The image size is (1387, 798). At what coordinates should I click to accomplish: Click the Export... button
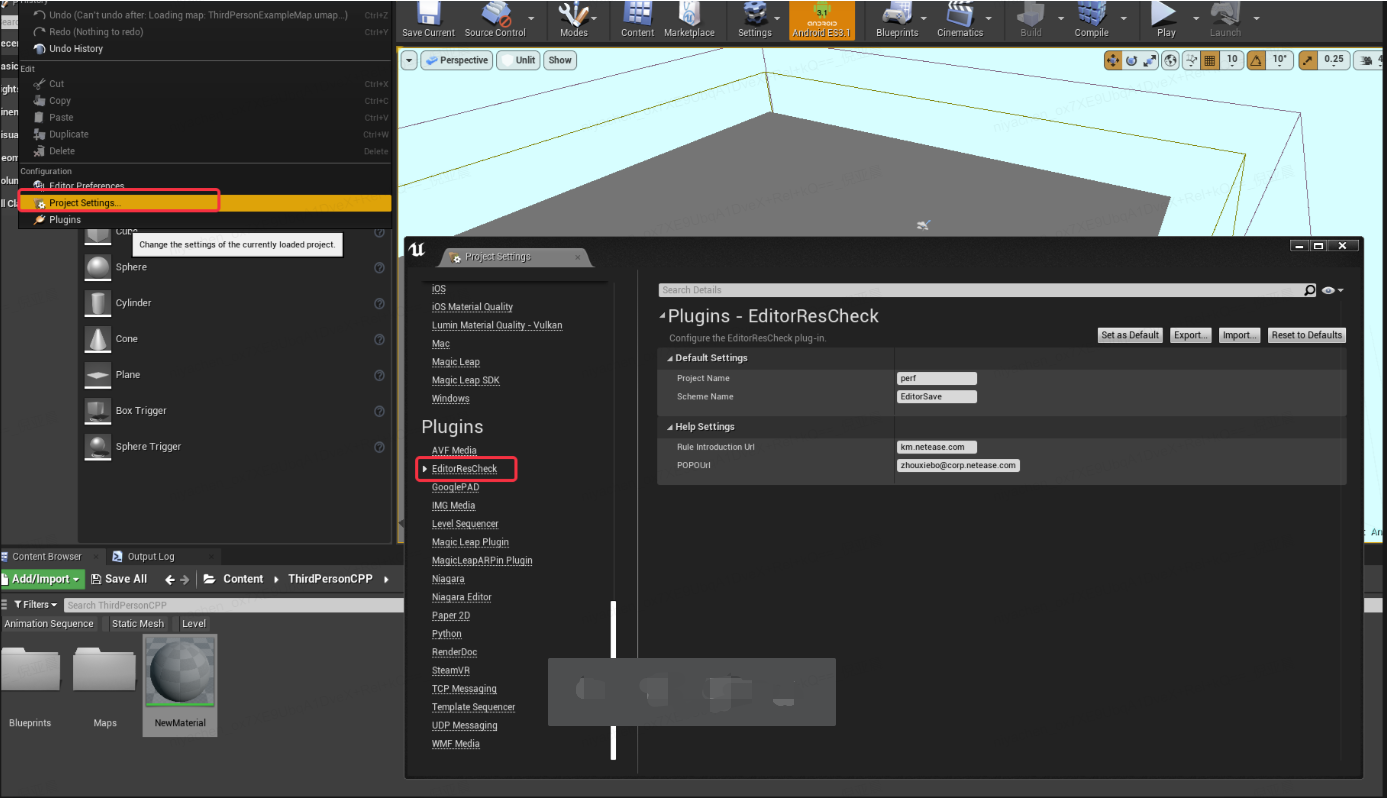[x=1190, y=335]
